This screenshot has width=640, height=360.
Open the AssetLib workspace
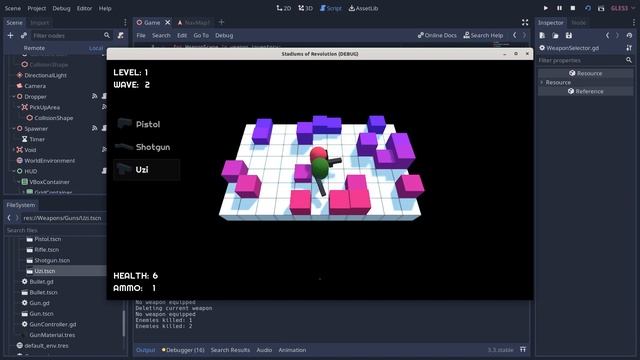pos(363,8)
